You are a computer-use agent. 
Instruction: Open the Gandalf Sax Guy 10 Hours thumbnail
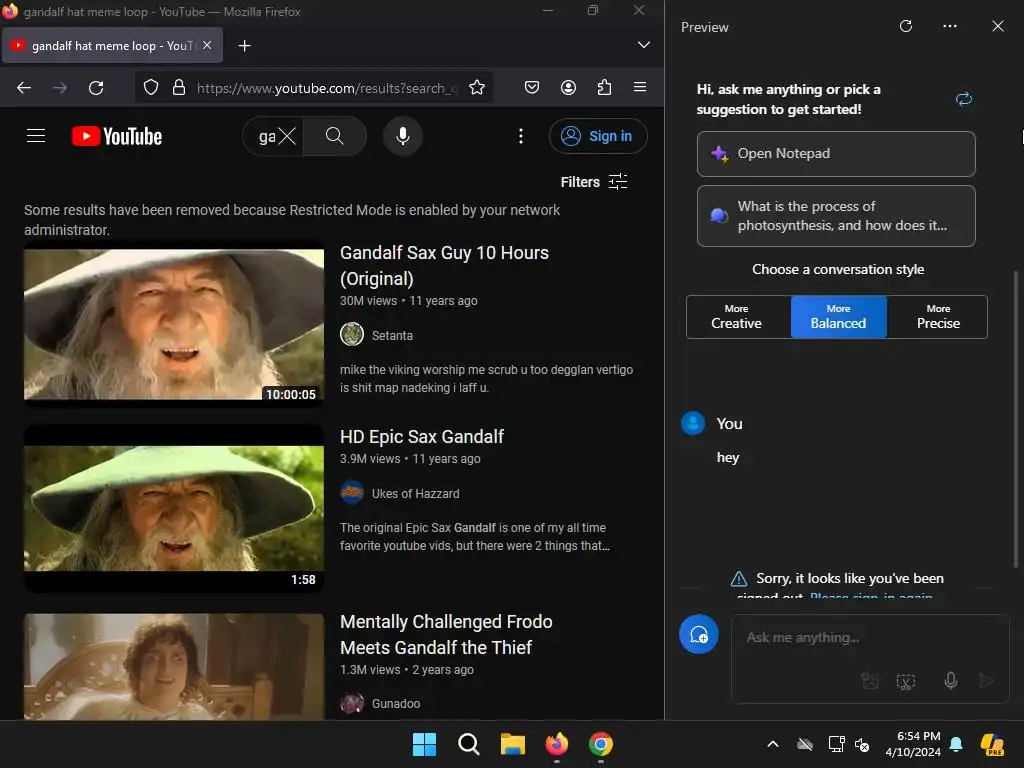(174, 325)
